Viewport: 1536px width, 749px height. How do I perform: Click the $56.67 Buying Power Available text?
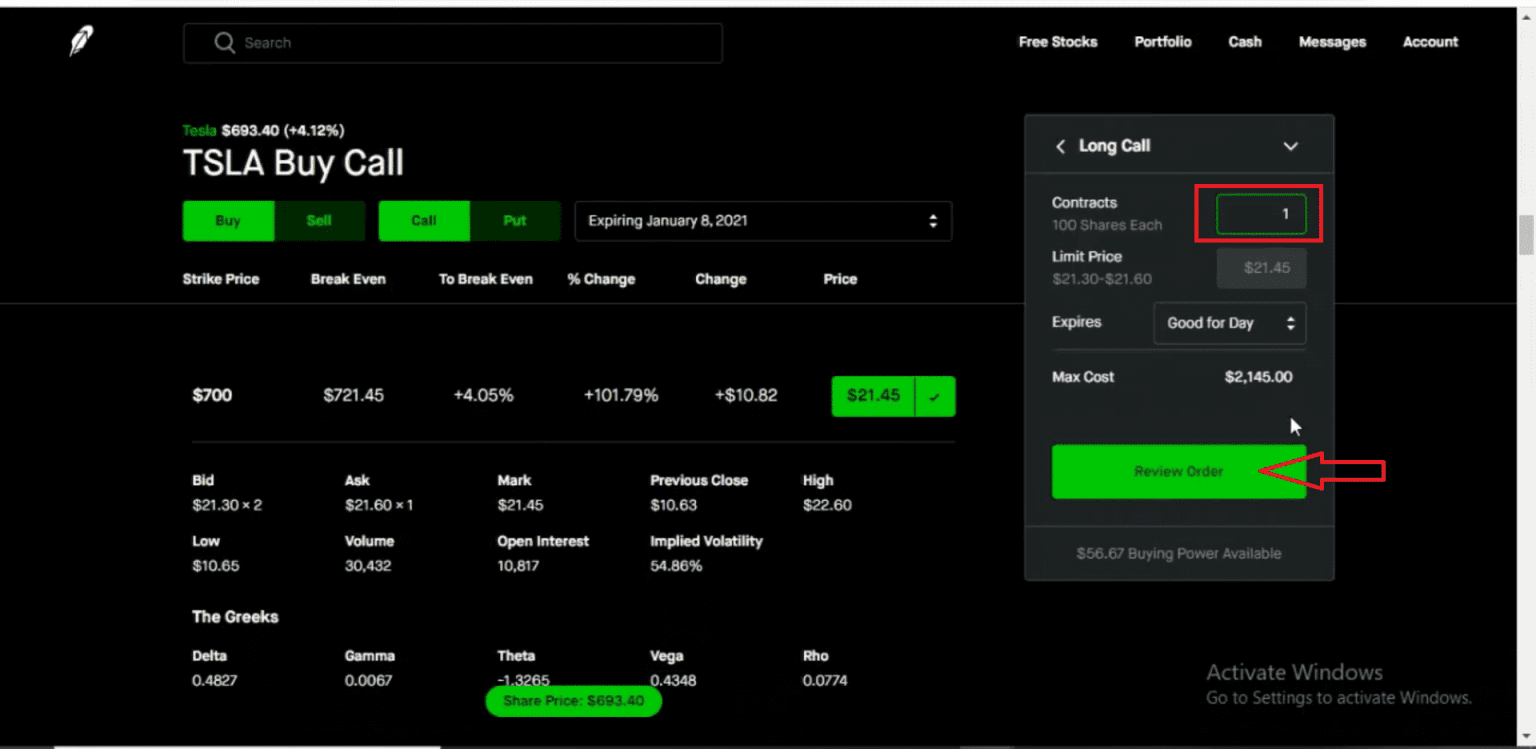(x=1178, y=553)
